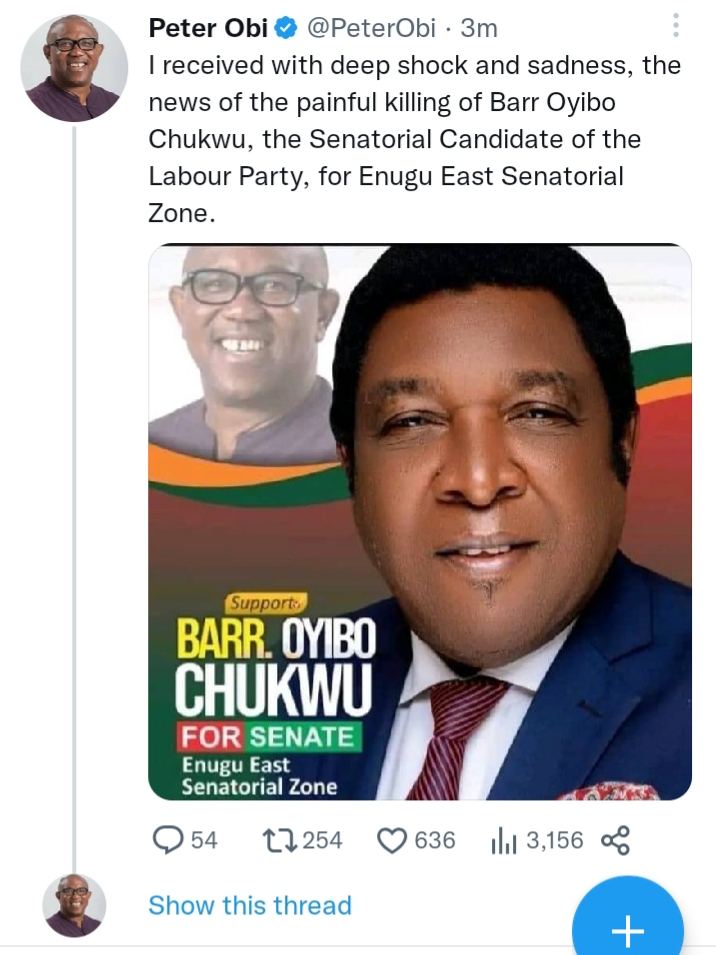Click the 3,156 views count
The height and width of the screenshot is (955, 716).
(554, 841)
